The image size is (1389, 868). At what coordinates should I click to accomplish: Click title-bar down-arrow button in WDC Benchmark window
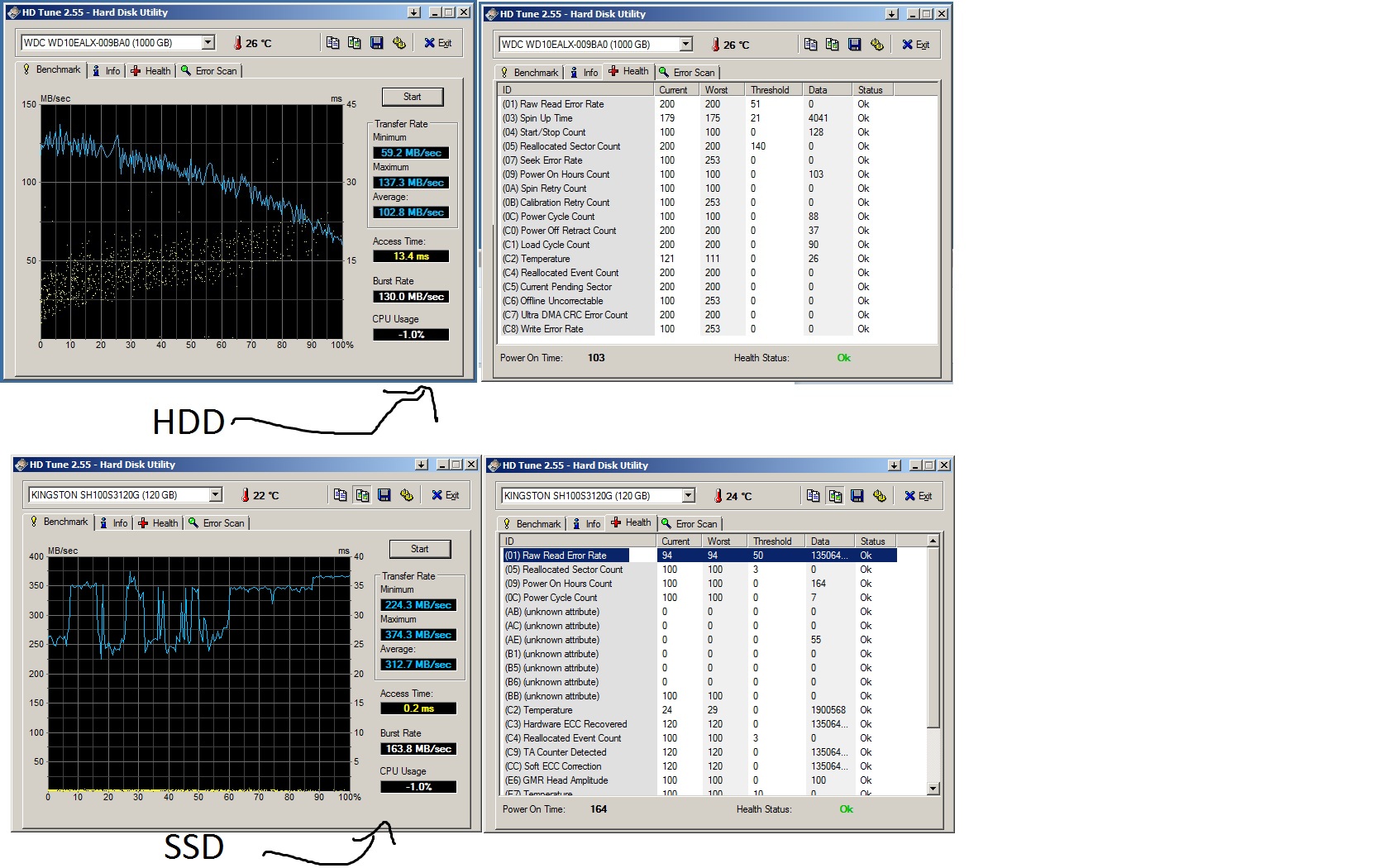click(414, 12)
